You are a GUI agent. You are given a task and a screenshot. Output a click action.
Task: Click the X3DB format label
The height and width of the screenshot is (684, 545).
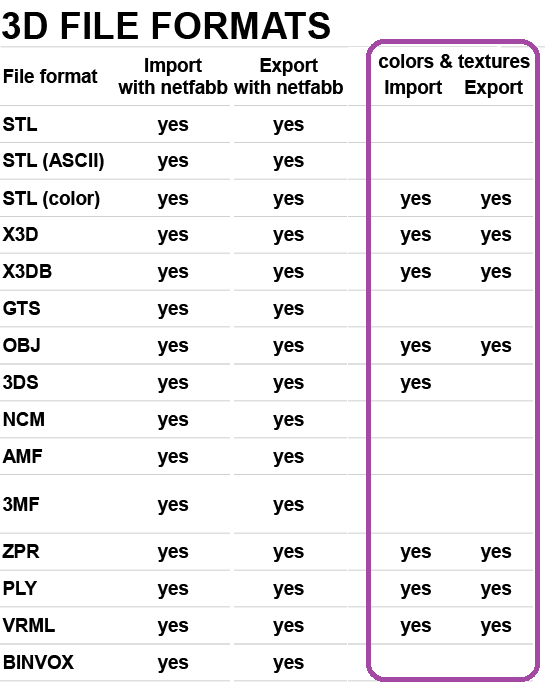[27, 271]
